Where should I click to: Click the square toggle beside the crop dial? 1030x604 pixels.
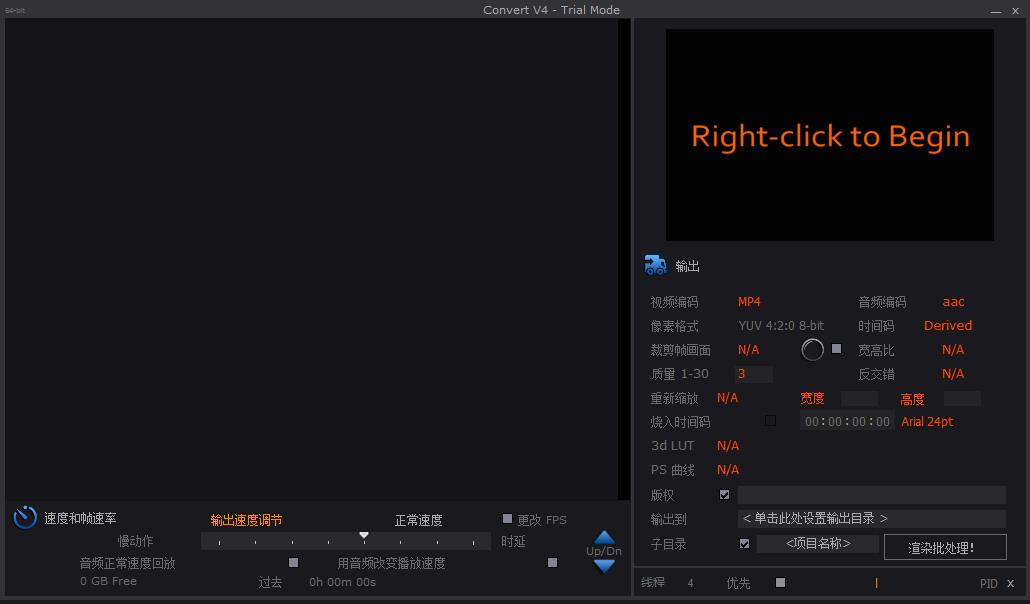point(837,349)
